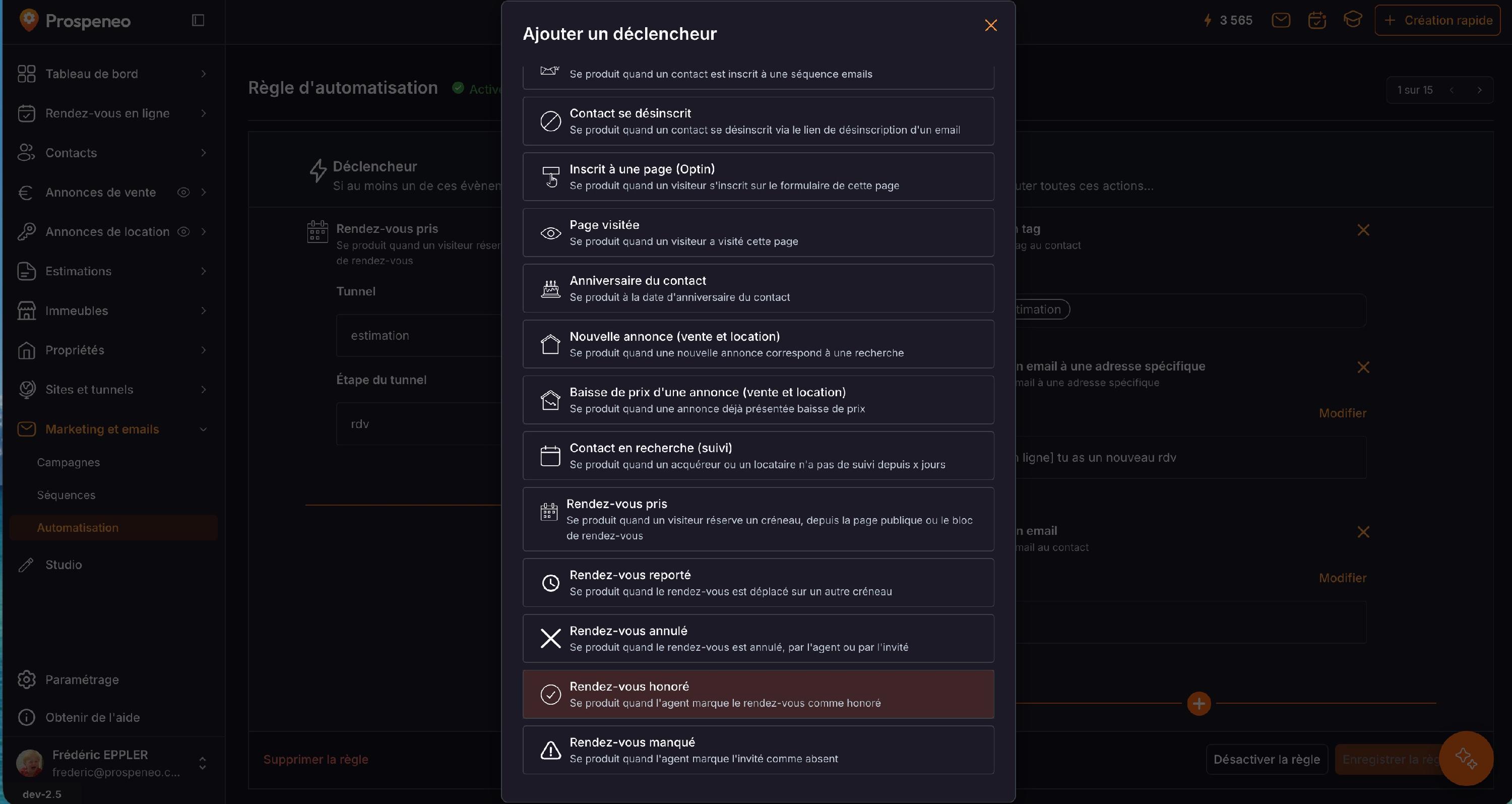Collapse Marketing et emails menu
The width and height of the screenshot is (1512, 804).
204,429
